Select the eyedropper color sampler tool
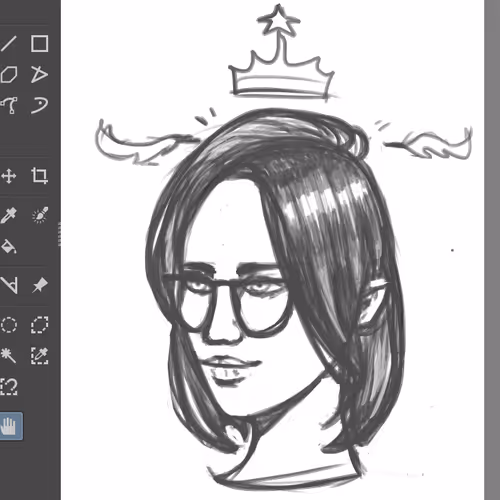This screenshot has width=500, height=500. tap(8, 215)
